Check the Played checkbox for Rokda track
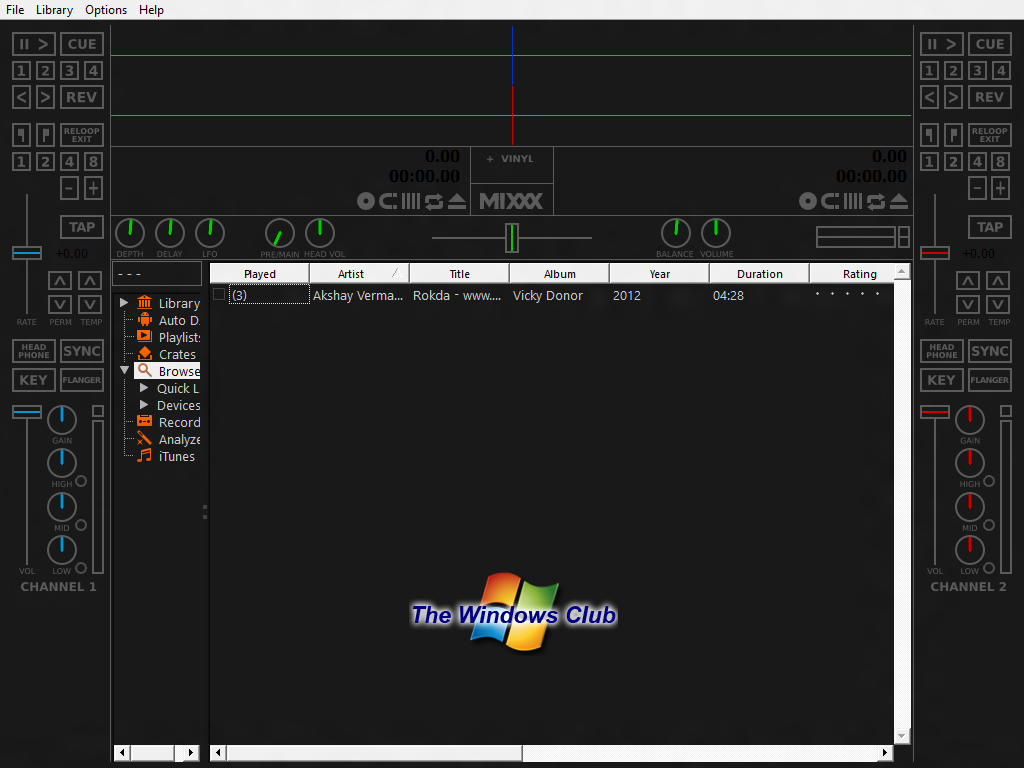1024x768 pixels. point(219,295)
